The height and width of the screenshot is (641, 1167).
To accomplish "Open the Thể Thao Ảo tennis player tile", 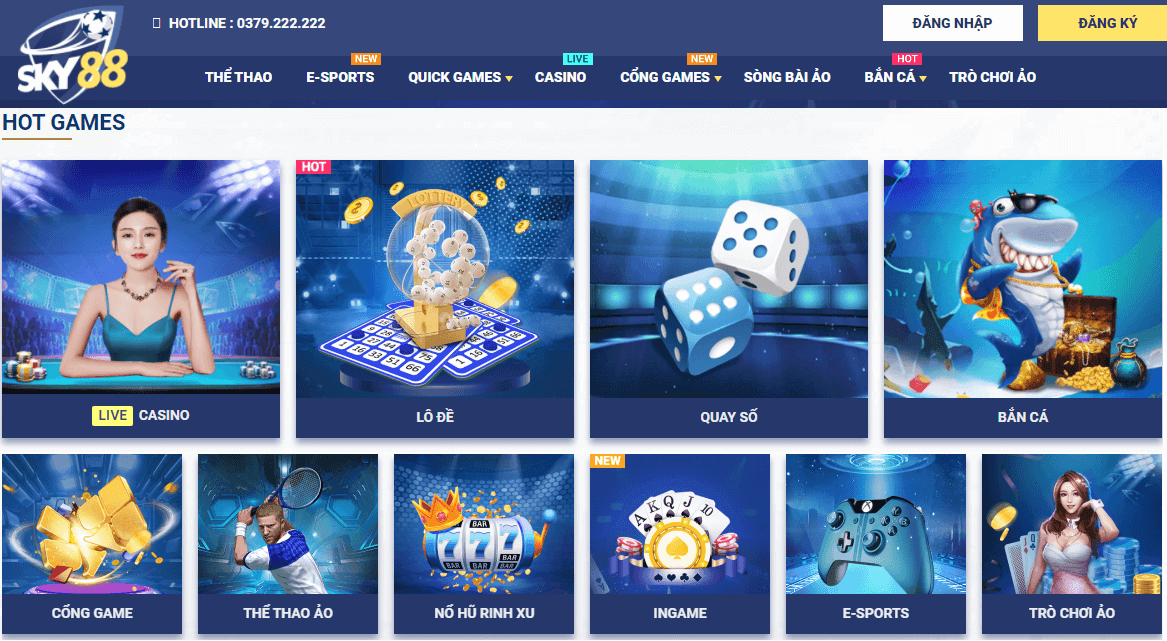I will (x=288, y=544).
